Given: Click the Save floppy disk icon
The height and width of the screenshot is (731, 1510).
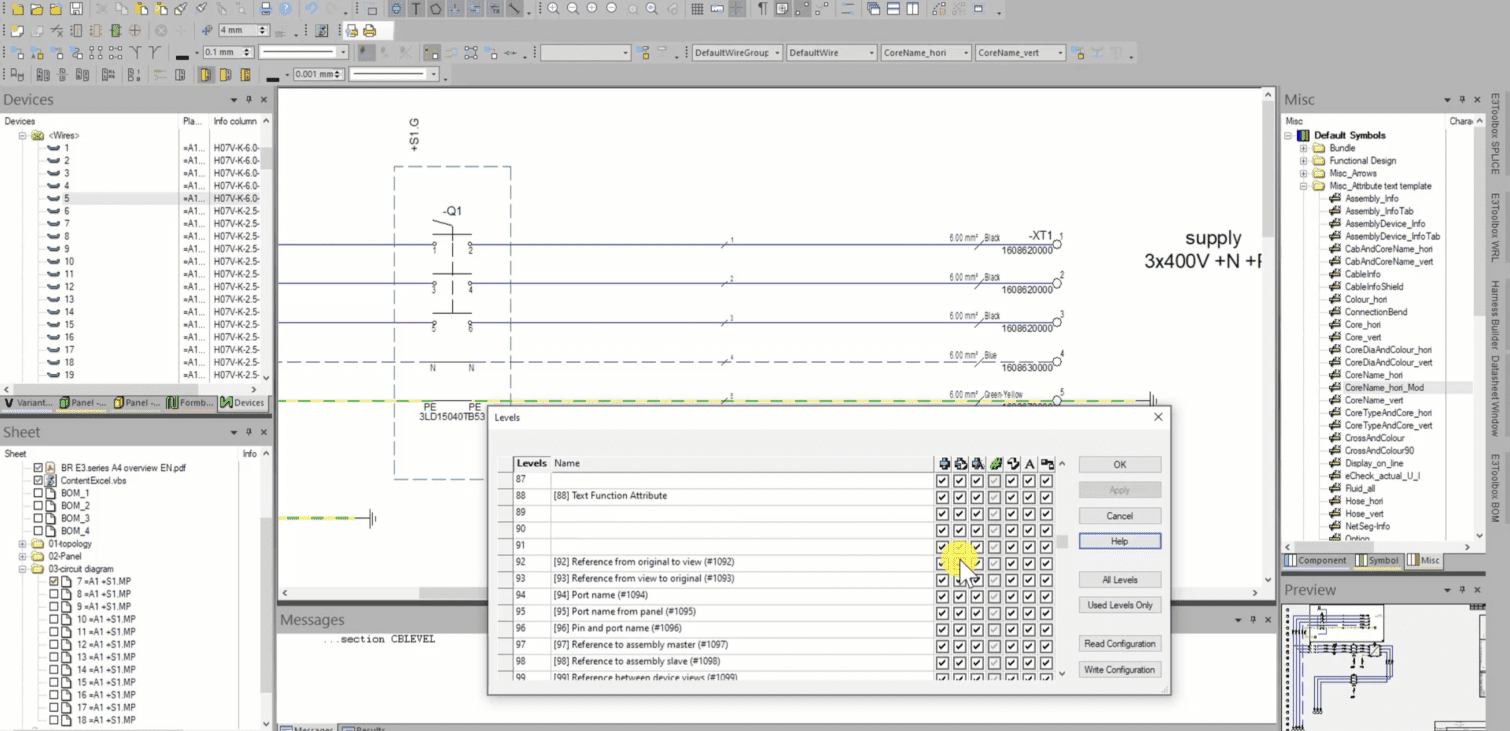Looking at the screenshot, I should coord(76,8).
